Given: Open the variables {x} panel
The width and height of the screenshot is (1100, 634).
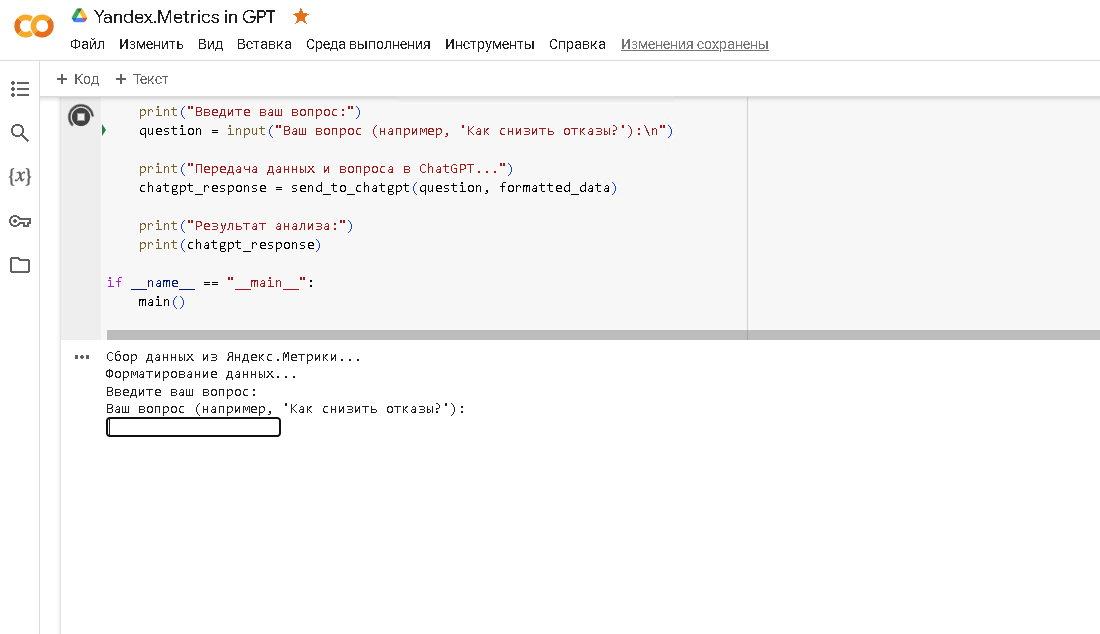Looking at the screenshot, I should tap(20, 177).
